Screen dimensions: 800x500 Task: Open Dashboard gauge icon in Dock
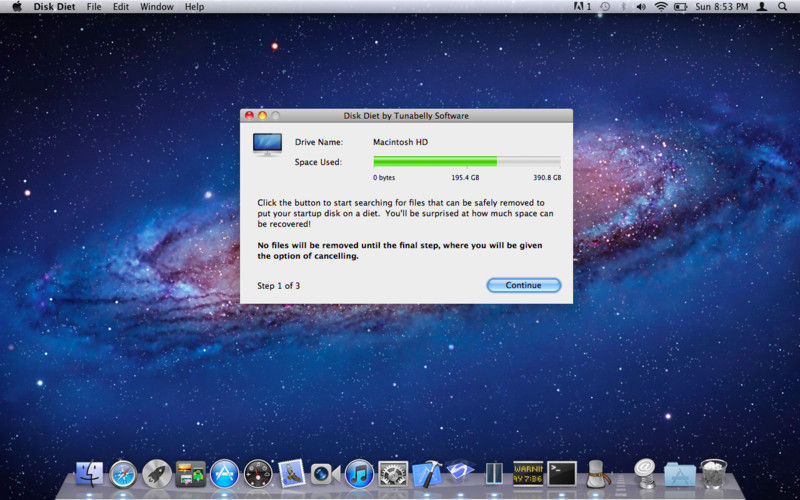pyautogui.click(x=258, y=474)
